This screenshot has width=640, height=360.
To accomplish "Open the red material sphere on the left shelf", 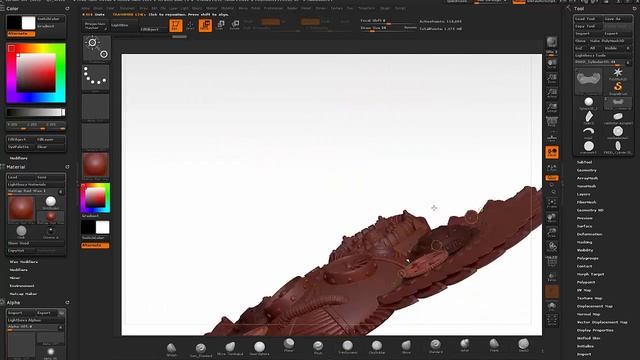I will (96, 165).
